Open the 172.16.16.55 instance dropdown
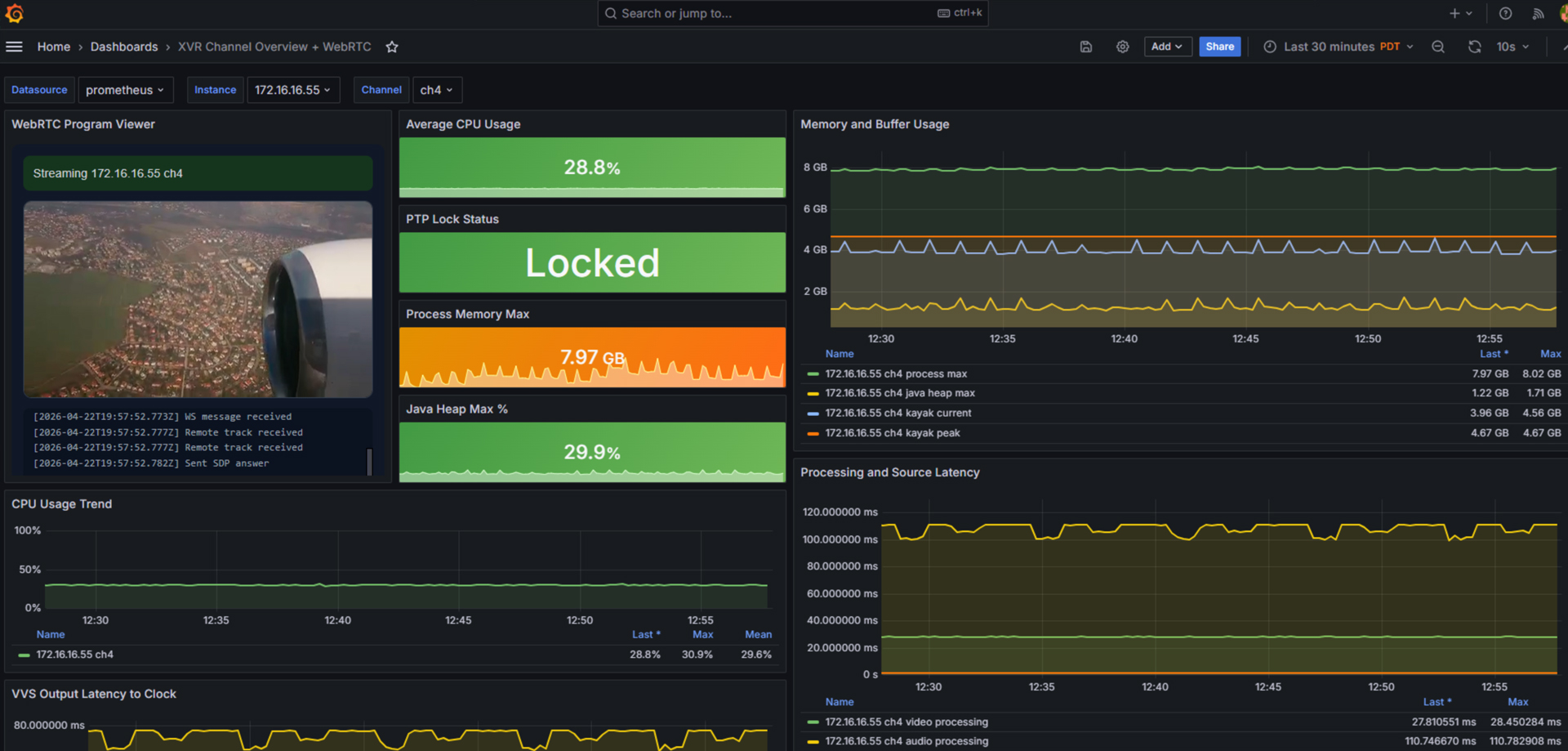 pyautogui.click(x=293, y=90)
